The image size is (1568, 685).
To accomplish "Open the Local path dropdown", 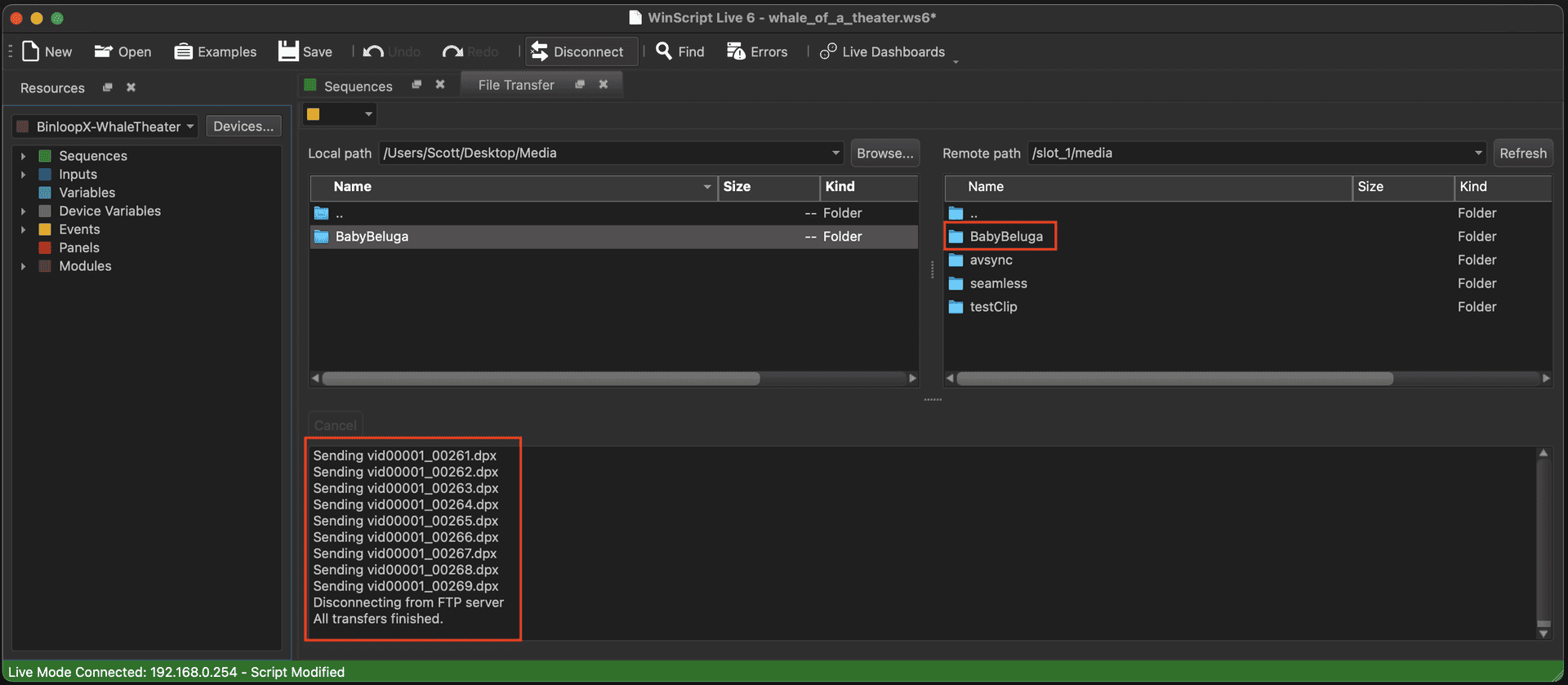I will pos(835,153).
